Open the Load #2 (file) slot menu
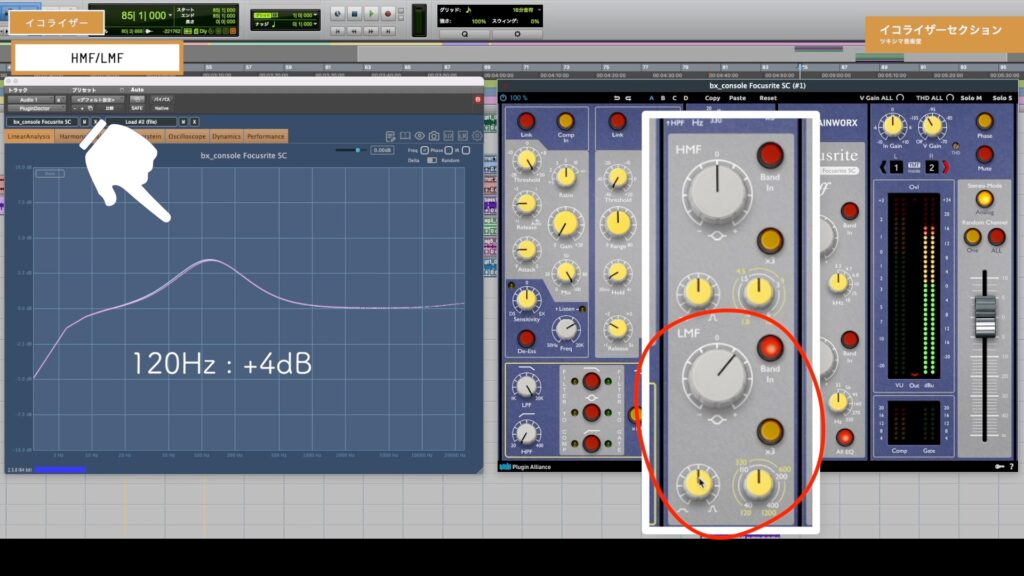The height and width of the screenshot is (576, 1024). (x=142, y=122)
